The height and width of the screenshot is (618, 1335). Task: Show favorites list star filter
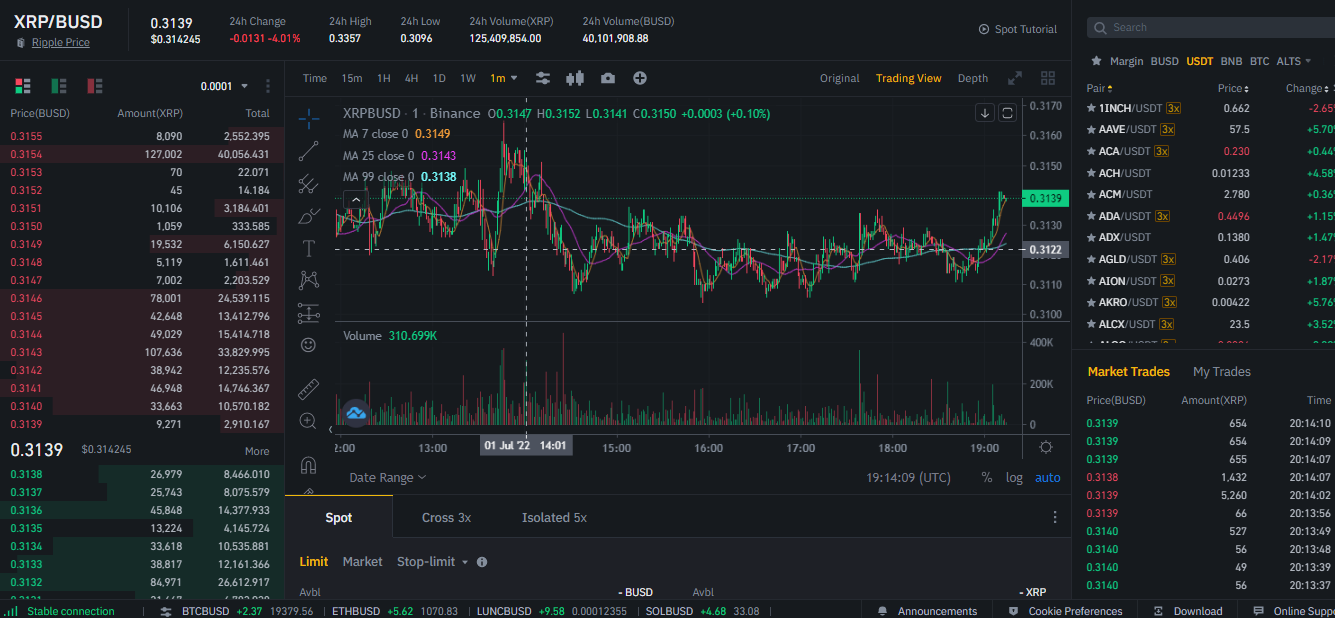[1096, 61]
